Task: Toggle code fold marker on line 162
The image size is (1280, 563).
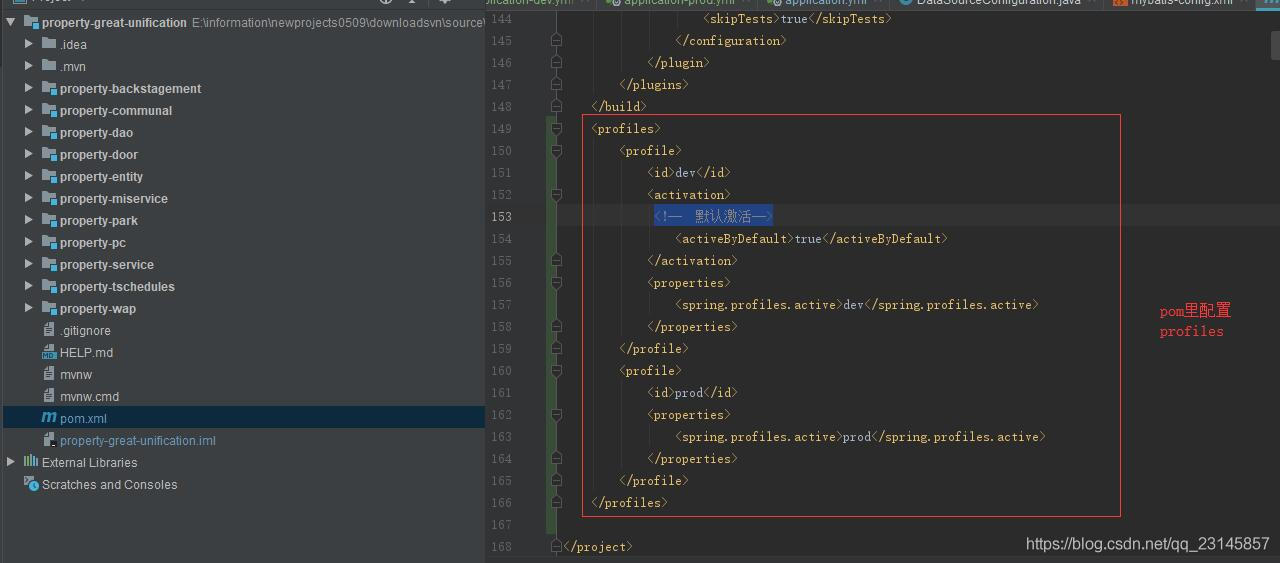Action: [x=556, y=414]
